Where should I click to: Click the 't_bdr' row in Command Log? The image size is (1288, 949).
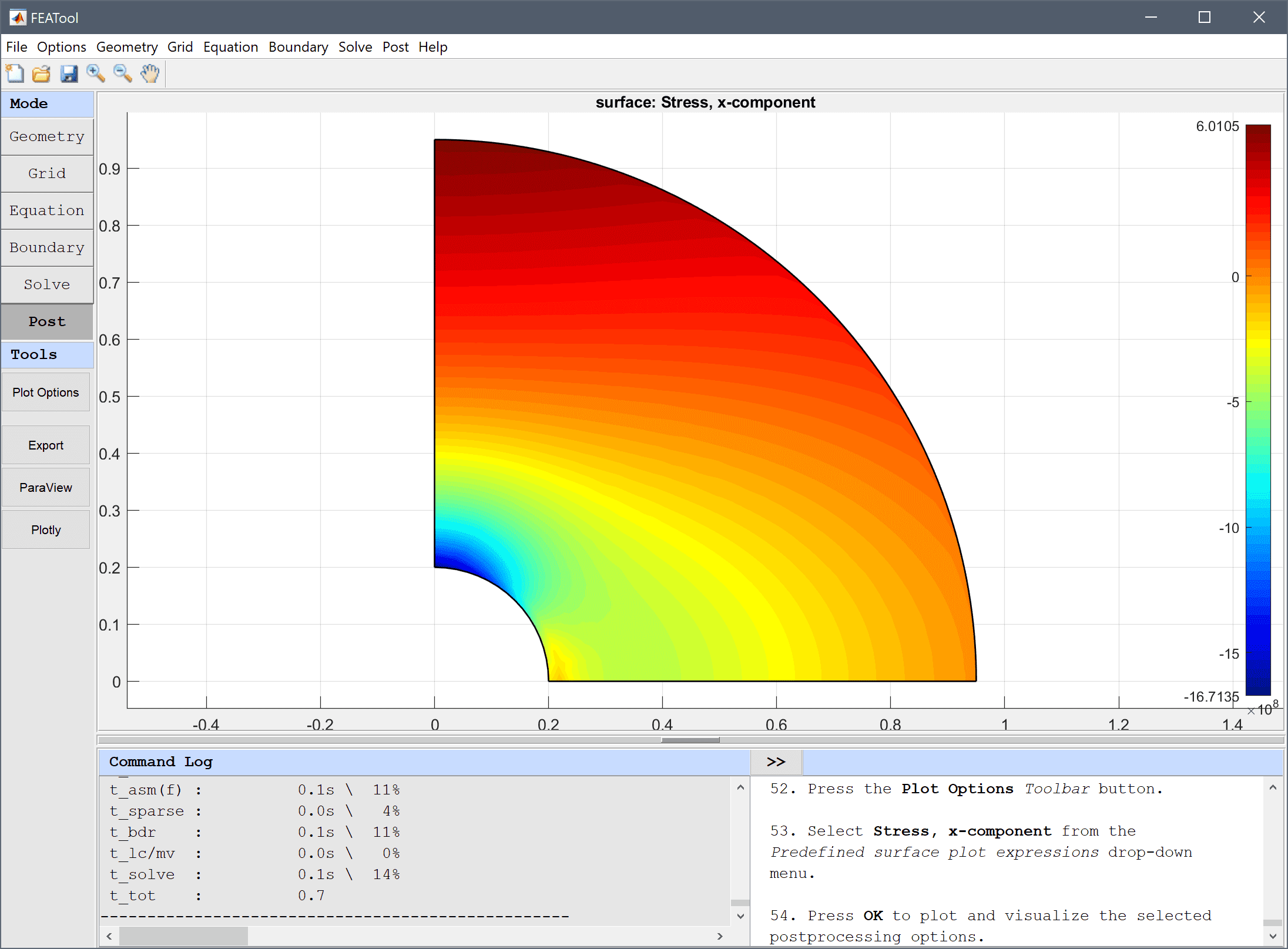coord(254,832)
